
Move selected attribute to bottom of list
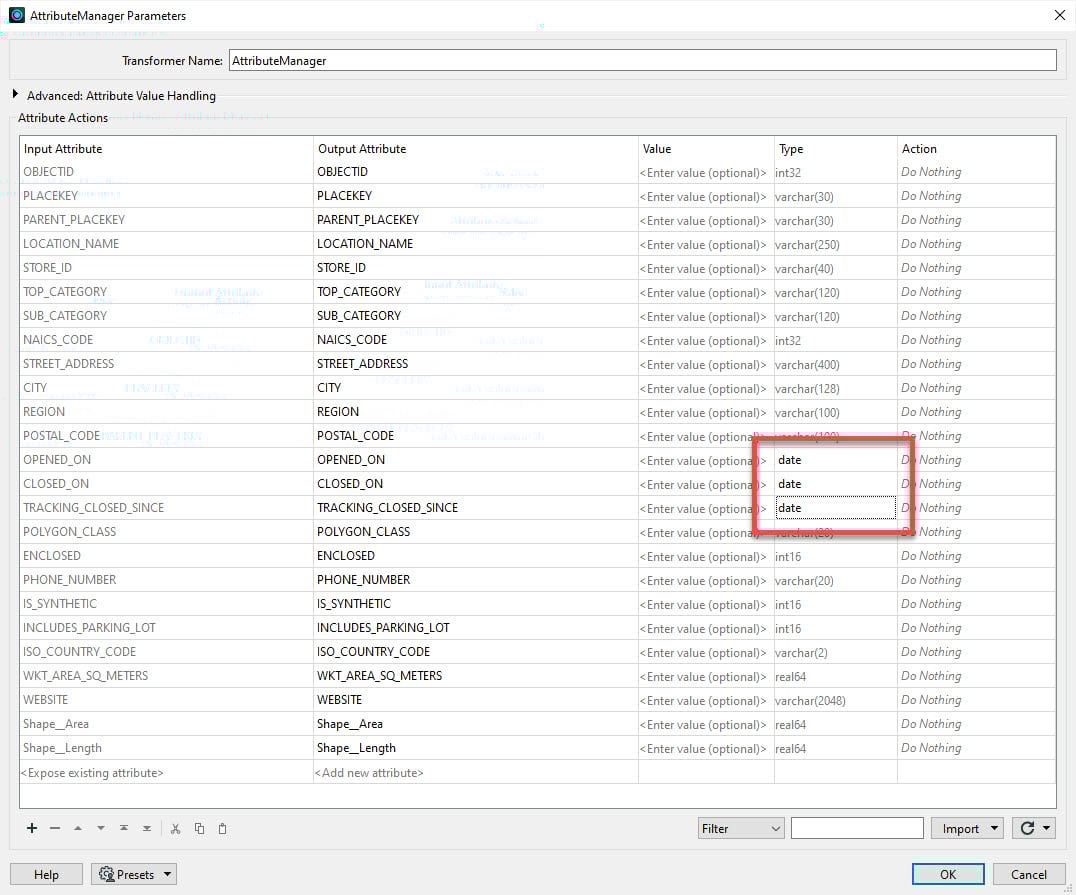(147, 828)
